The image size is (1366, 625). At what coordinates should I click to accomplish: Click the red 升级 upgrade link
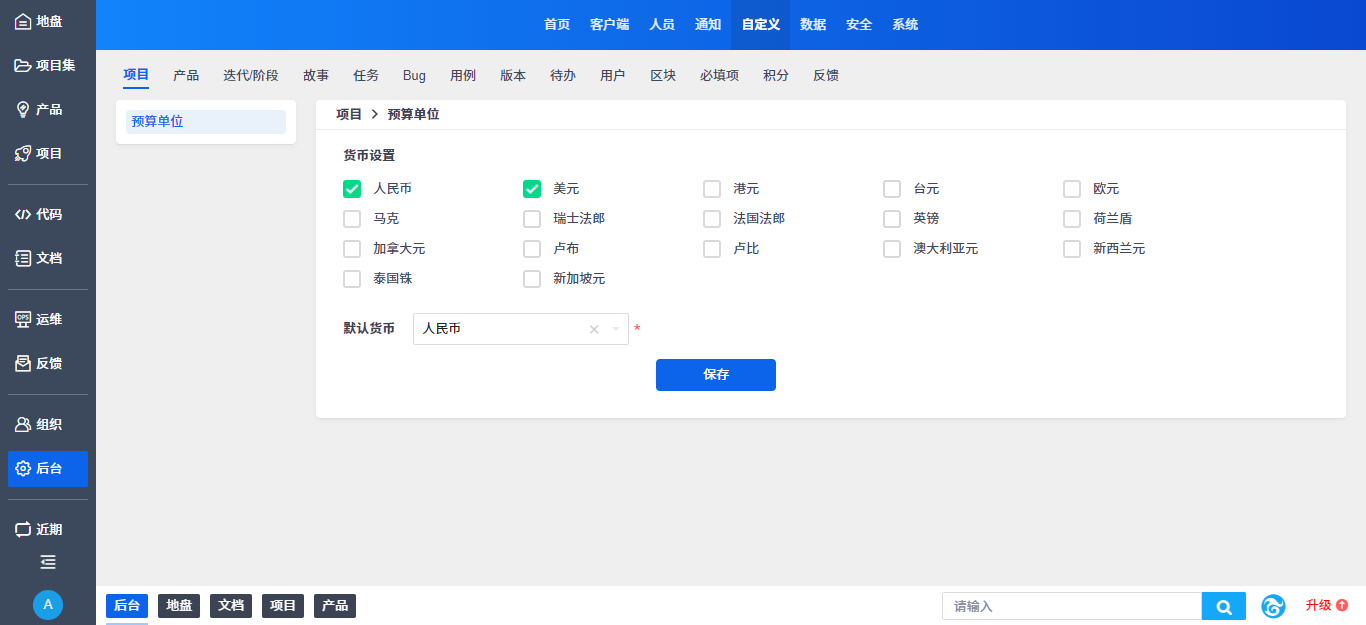(1326, 605)
